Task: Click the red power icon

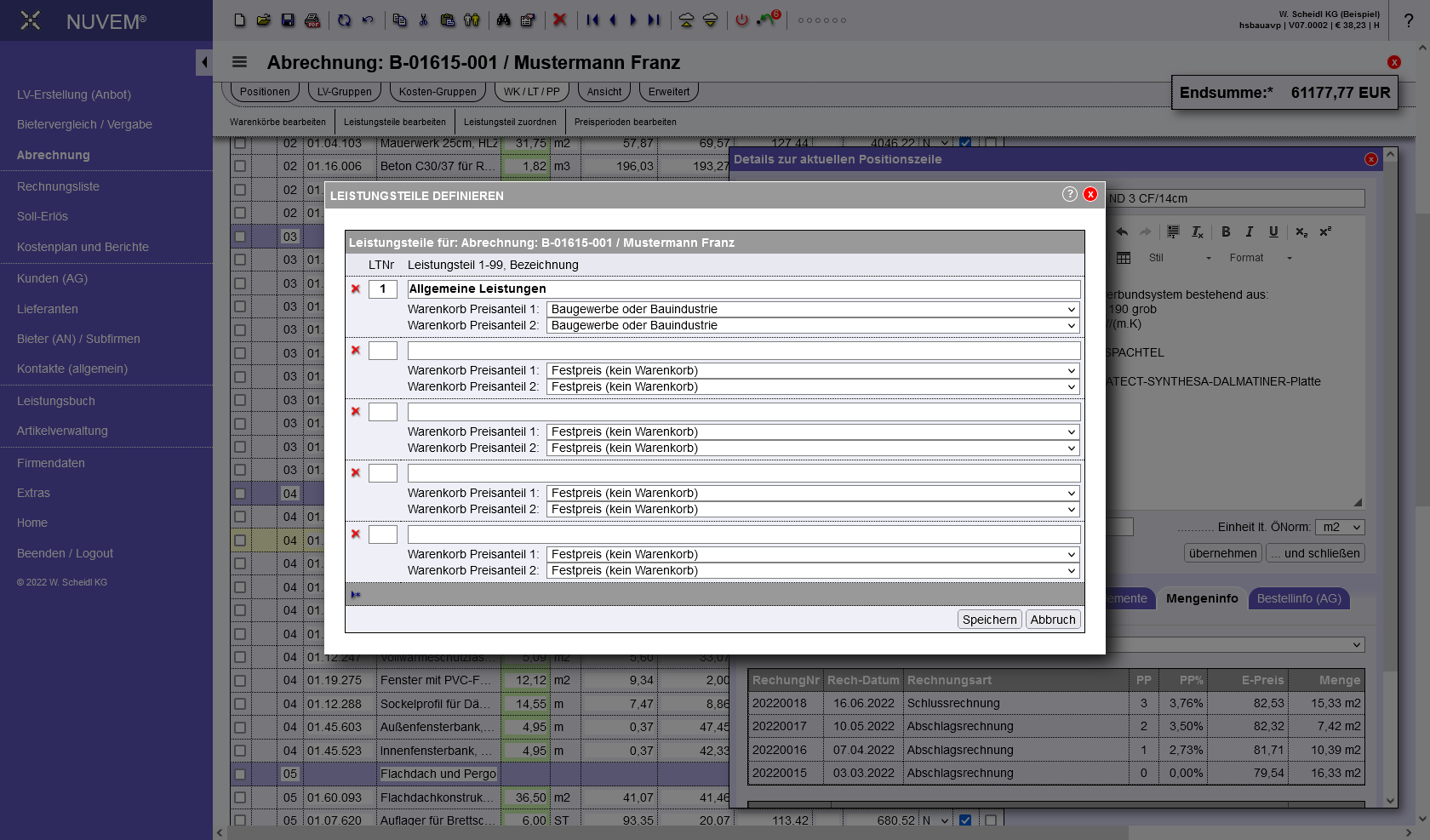Action: pyautogui.click(x=742, y=20)
